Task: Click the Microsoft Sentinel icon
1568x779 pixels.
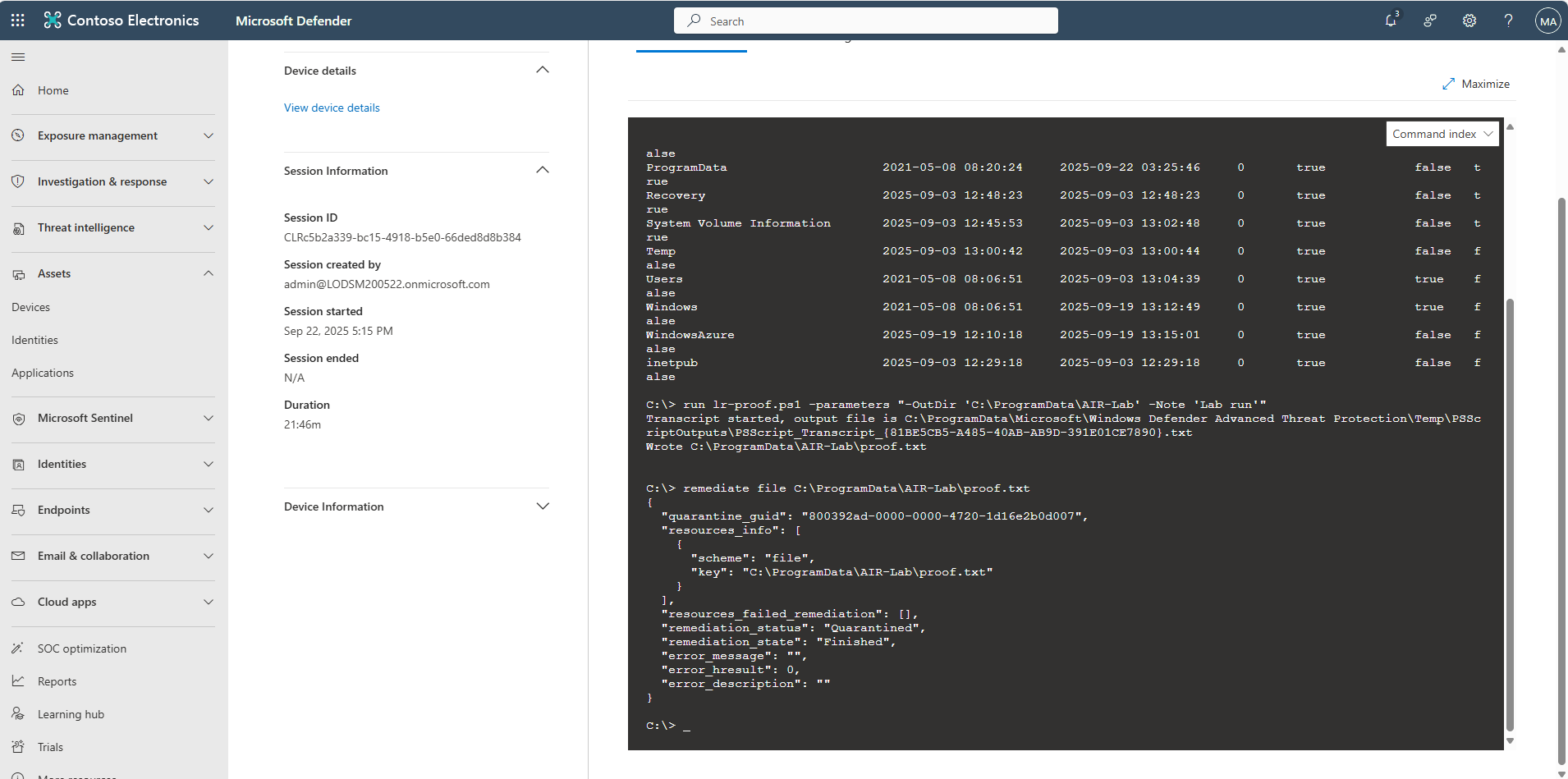Action: pyautogui.click(x=18, y=418)
